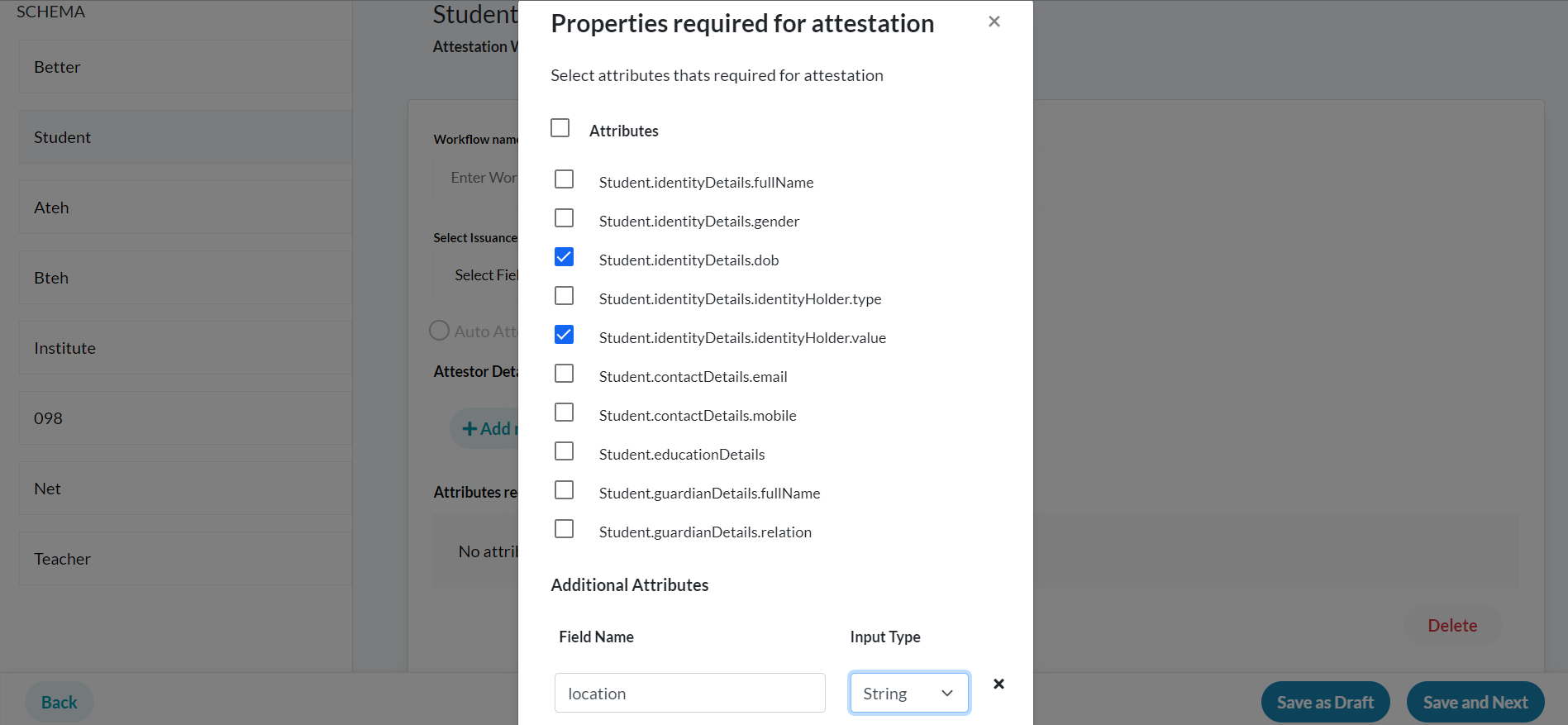Image resolution: width=1568 pixels, height=725 pixels.
Task: Select all attributes via the Attributes checkbox
Action: [x=560, y=127]
